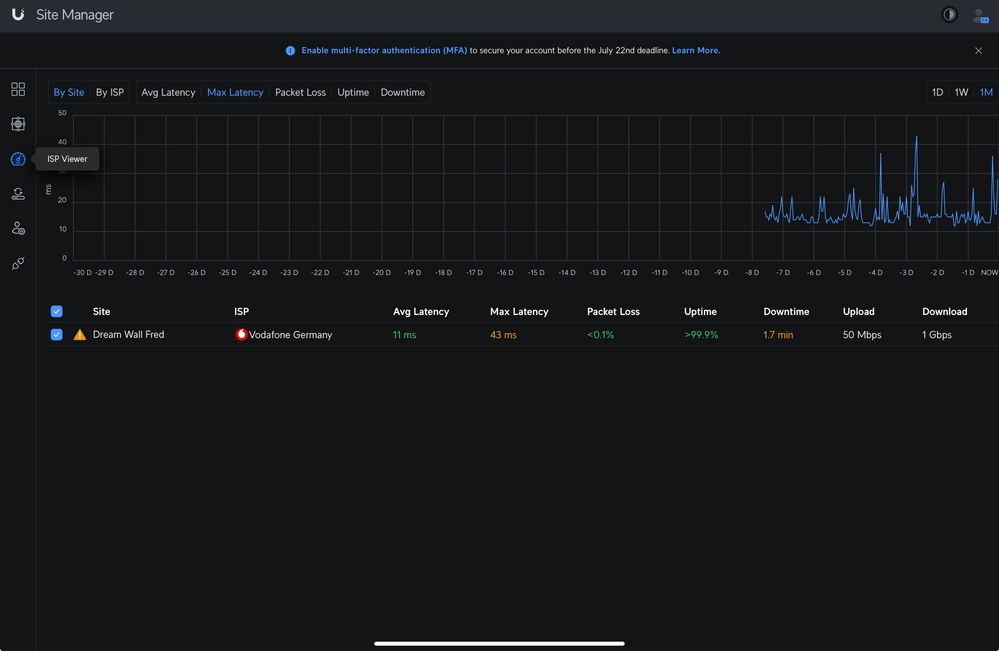The width and height of the screenshot is (999, 651).
Task: Show the Downtime metric chart
Action: 402,92
